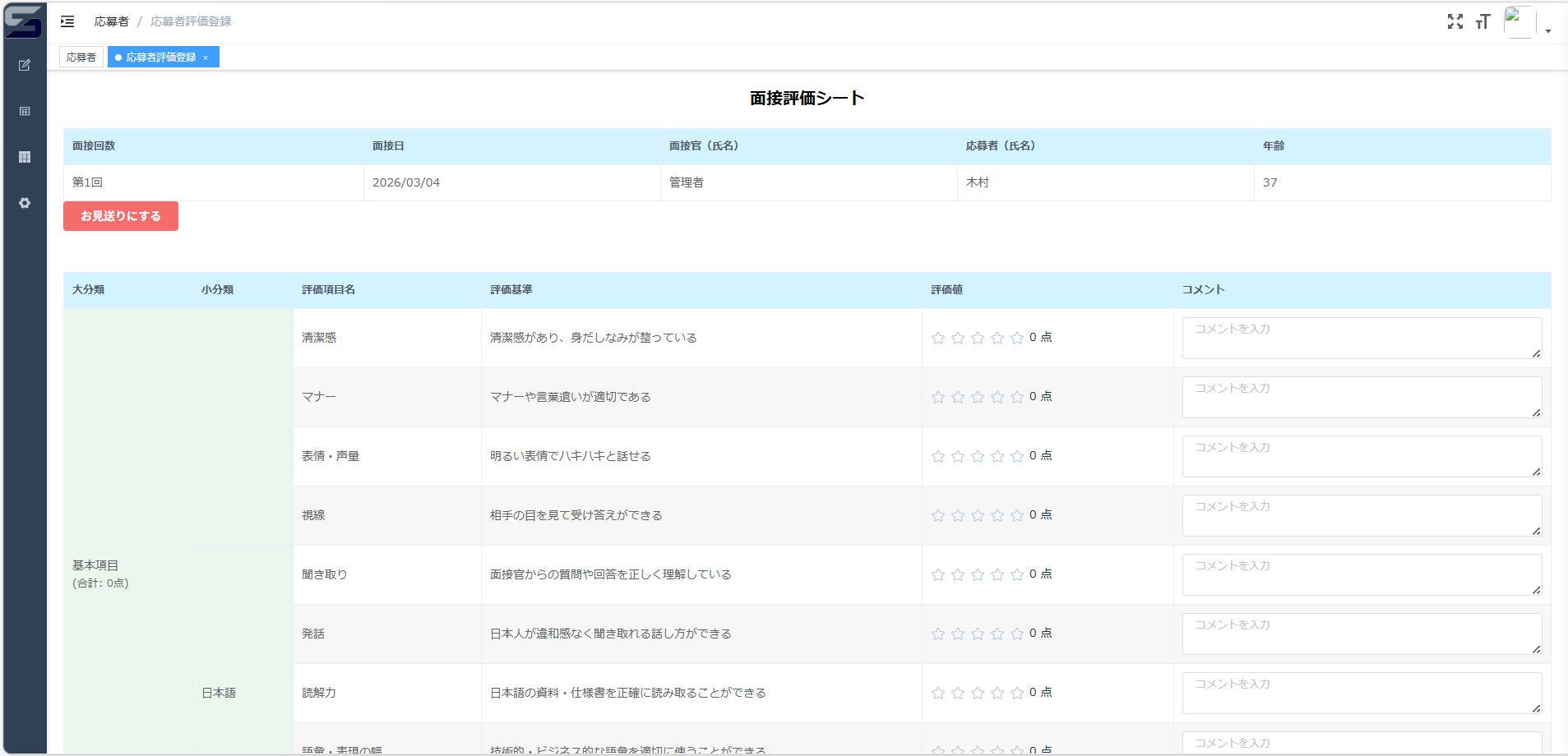Click the お見送りにする button
The height and width of the screenshot is (756, 1568).
(120, 215)
